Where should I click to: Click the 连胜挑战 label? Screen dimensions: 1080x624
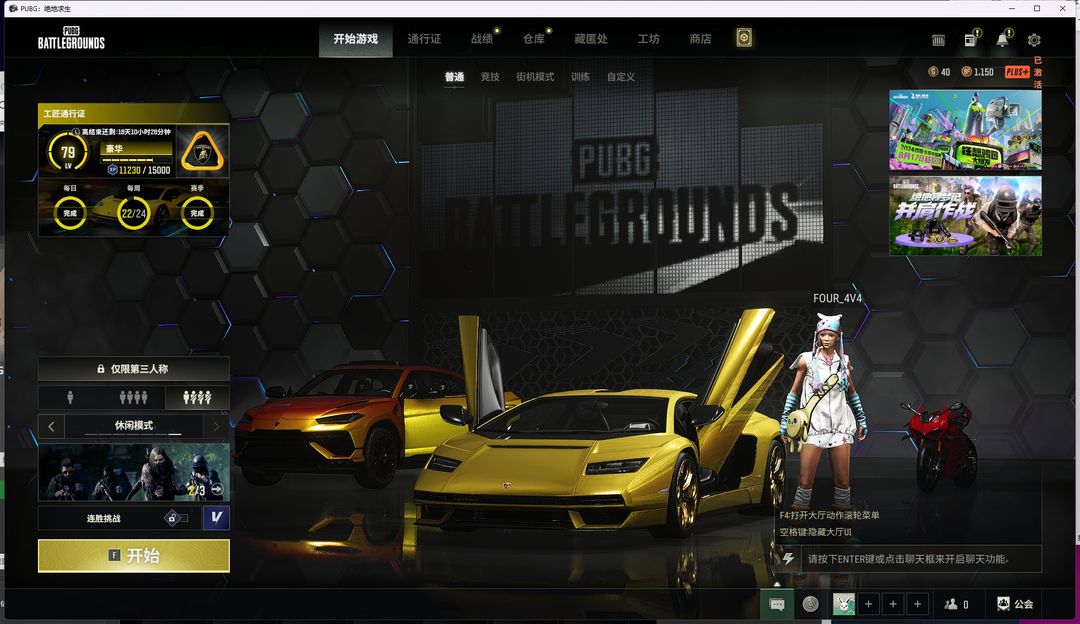pos(103,518)
